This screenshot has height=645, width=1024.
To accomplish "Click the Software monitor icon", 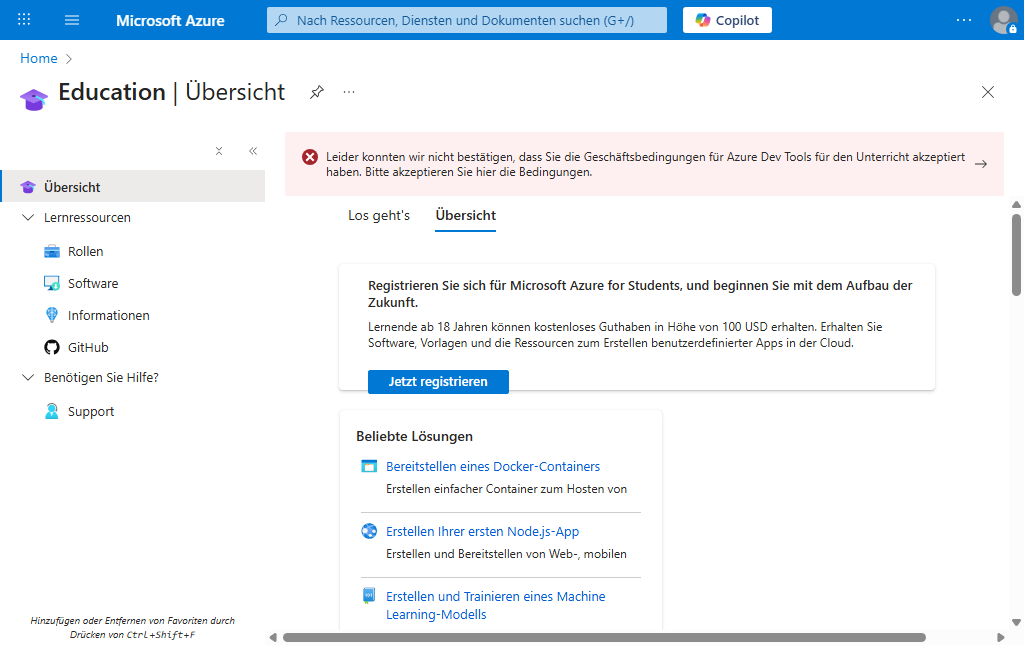I will (52, 283).
